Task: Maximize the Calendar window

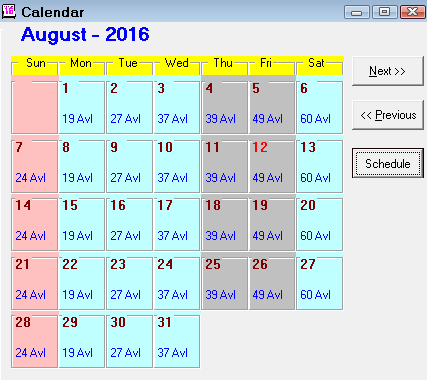Action: 384,12
